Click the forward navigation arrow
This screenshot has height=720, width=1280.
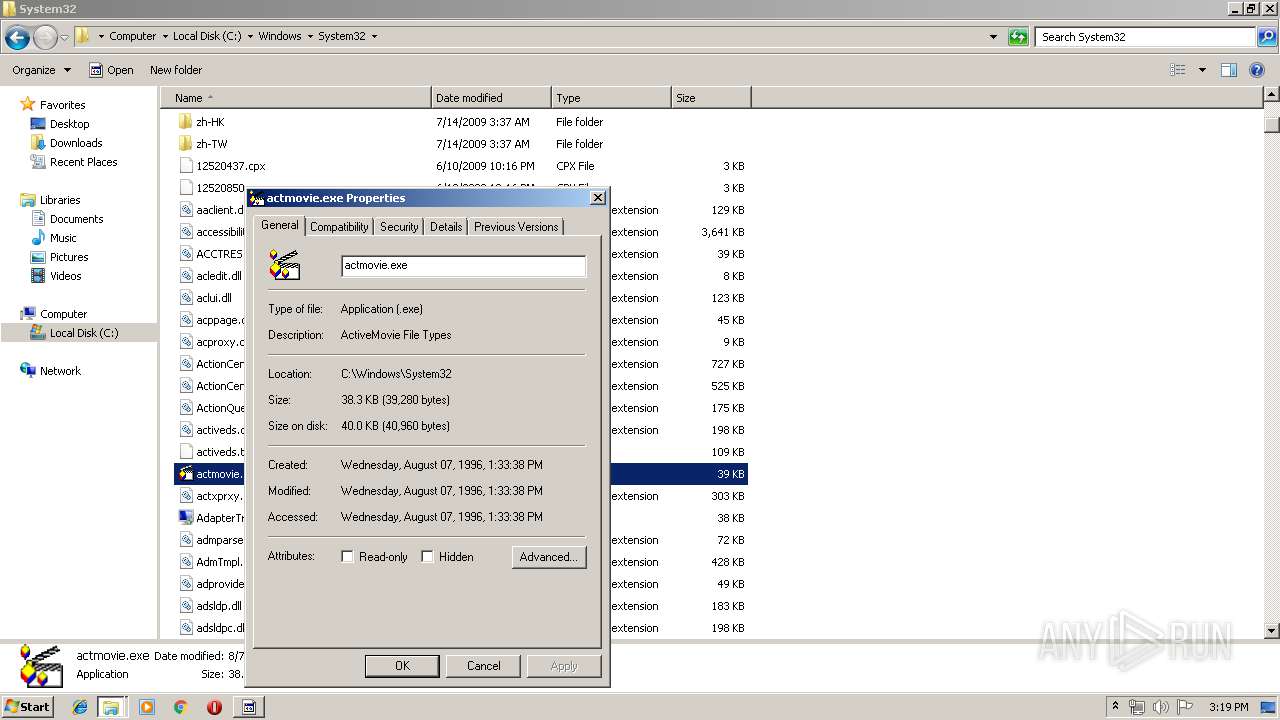tap(45, 38)
